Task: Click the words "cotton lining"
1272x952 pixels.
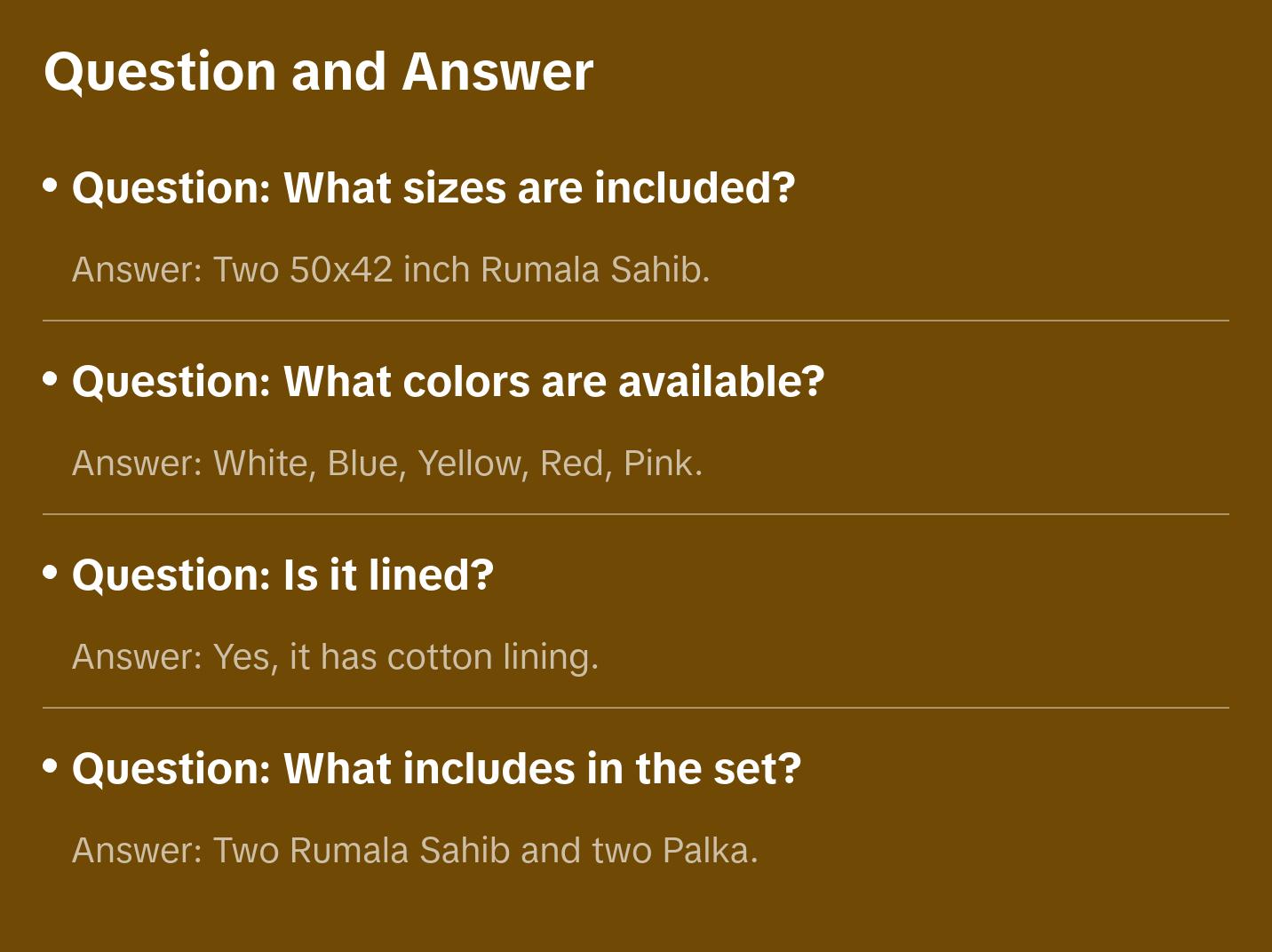Action: click(x=490, y=657)
